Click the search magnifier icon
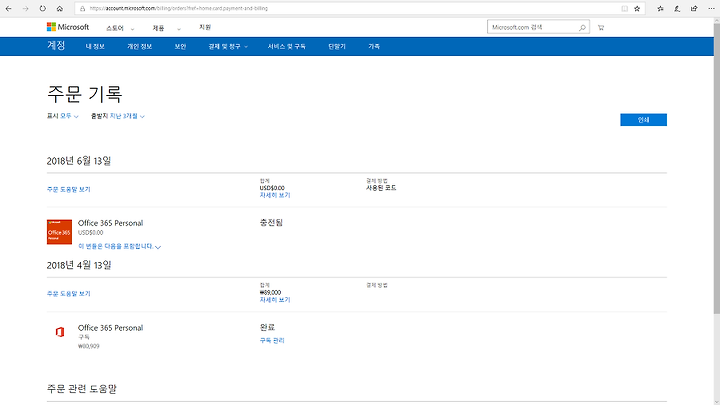This screenshot has width=720, height=405. click(x=582, y=28)
